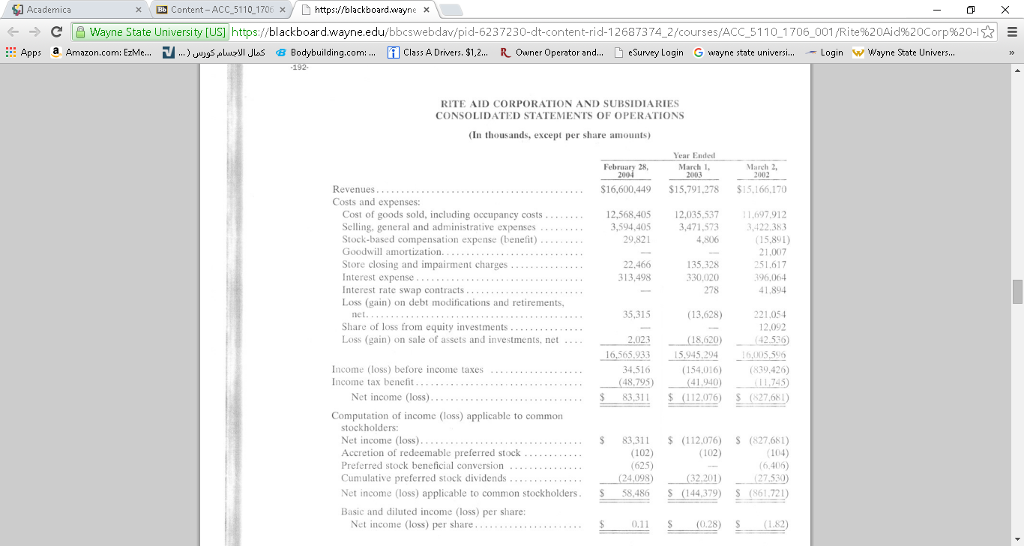Click Revenues value $16,600,449
The image size is (1024, 546).
pos(625,189)
